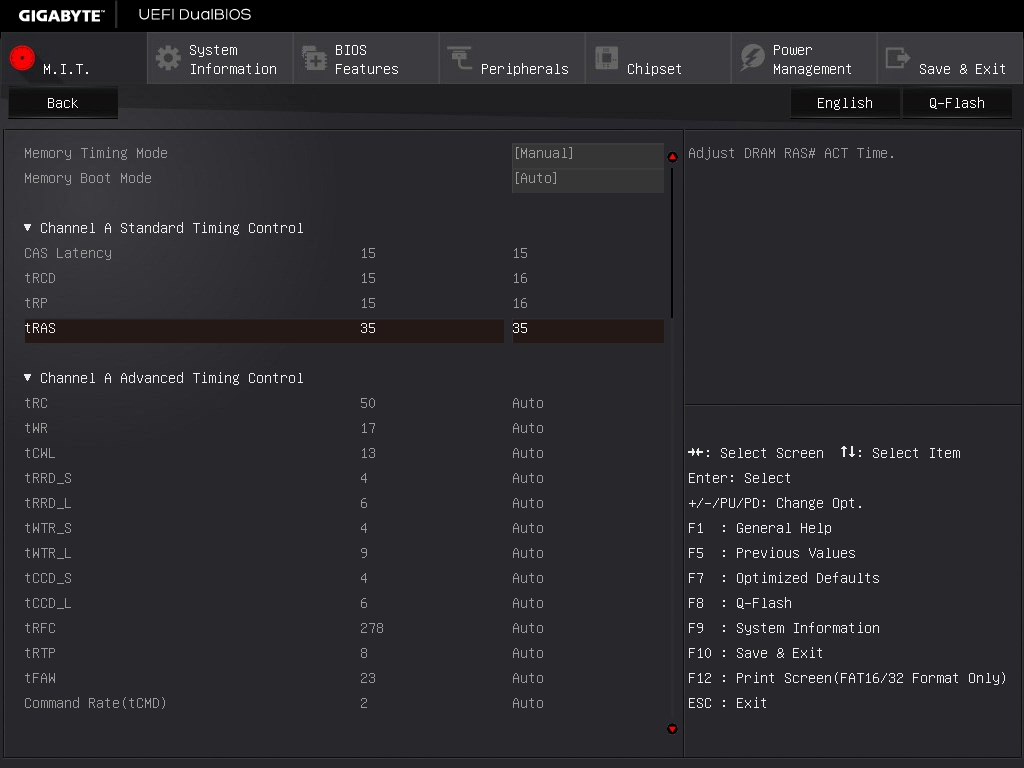
Task: Click the System Information gear icon
Action: 168,58
